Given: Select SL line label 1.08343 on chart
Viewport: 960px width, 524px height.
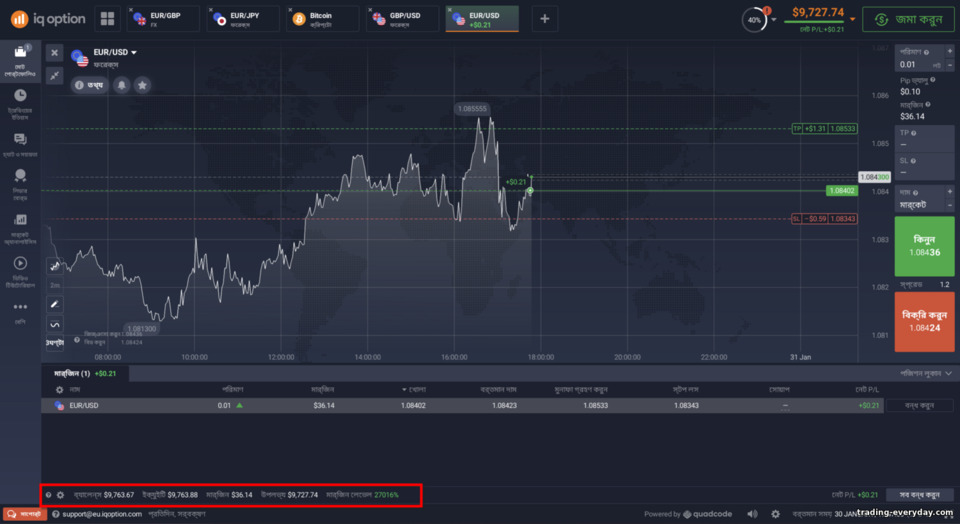Looking at the screenshot, I should pos(825,219).
